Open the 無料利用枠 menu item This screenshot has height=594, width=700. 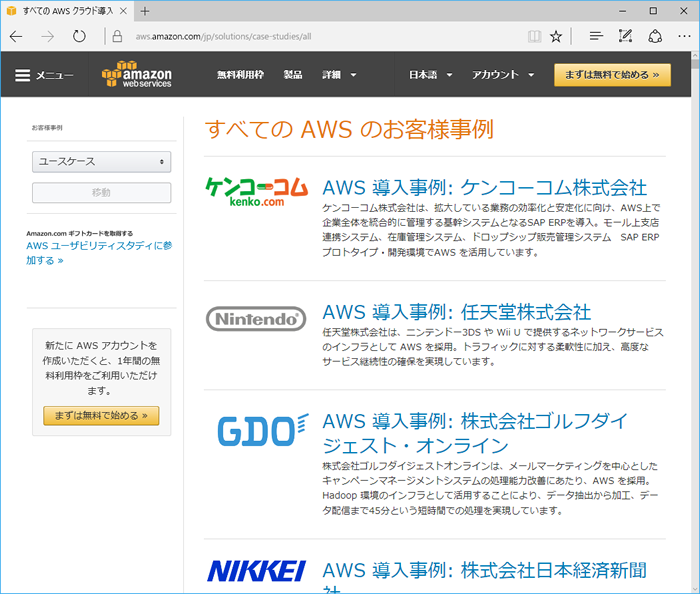click(241, 75)
